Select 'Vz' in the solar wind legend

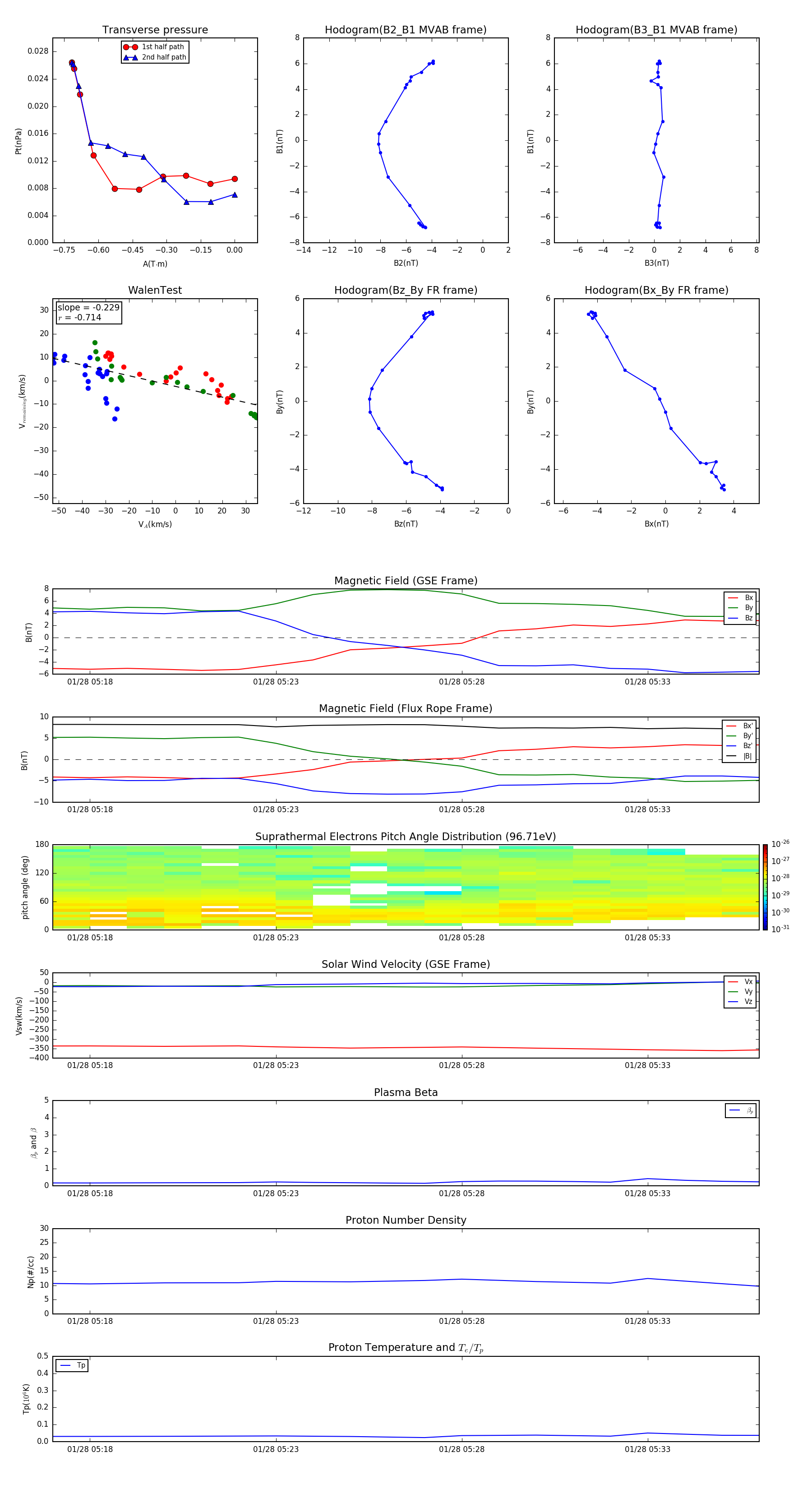coord(740,1002)
